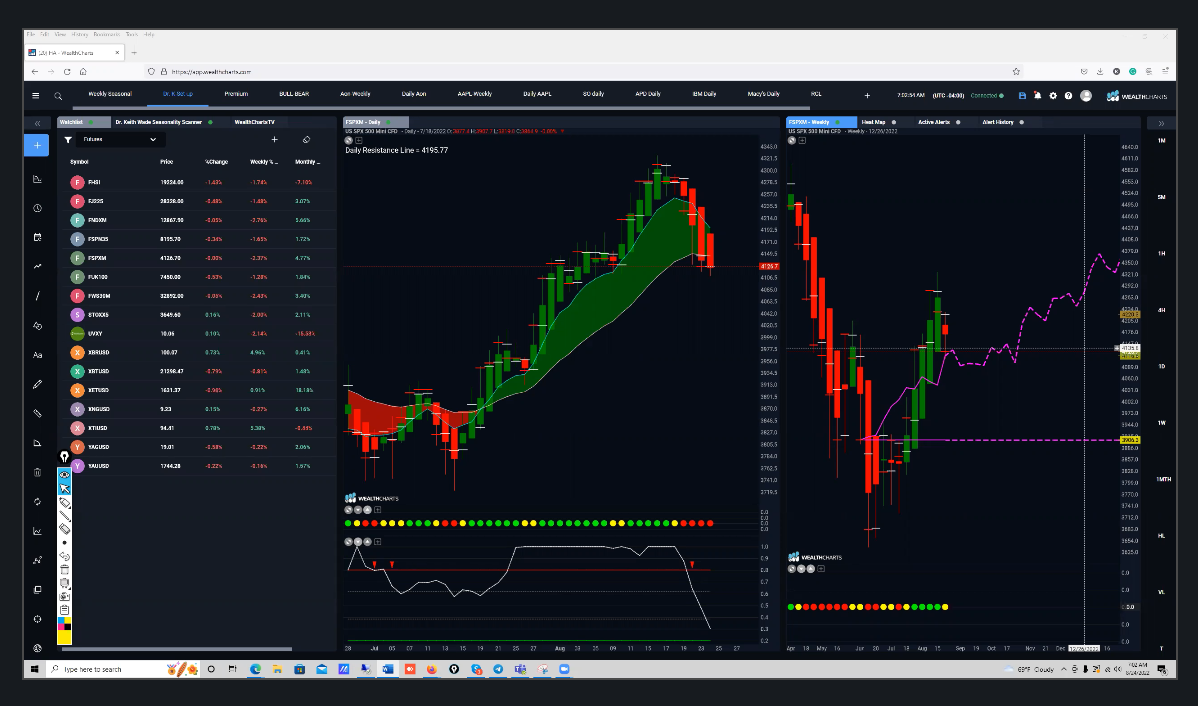Toggle the eye visibility icon in the annotation toolbar
Screen dimensions: 1198x706
[x=65, y=475]
